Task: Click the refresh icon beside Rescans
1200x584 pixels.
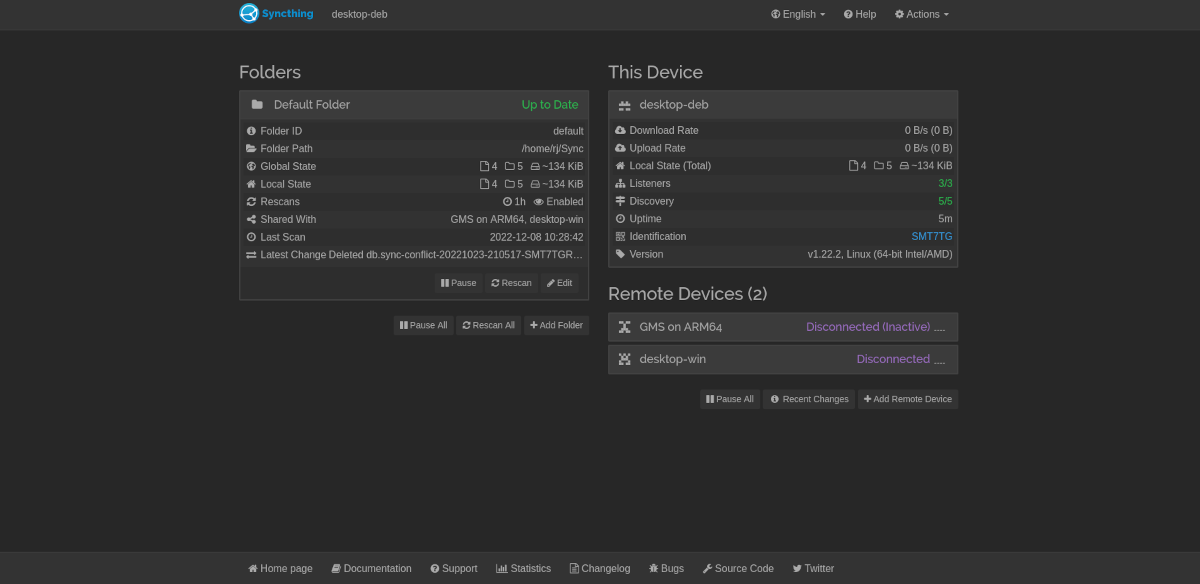Action: (252, 201)
